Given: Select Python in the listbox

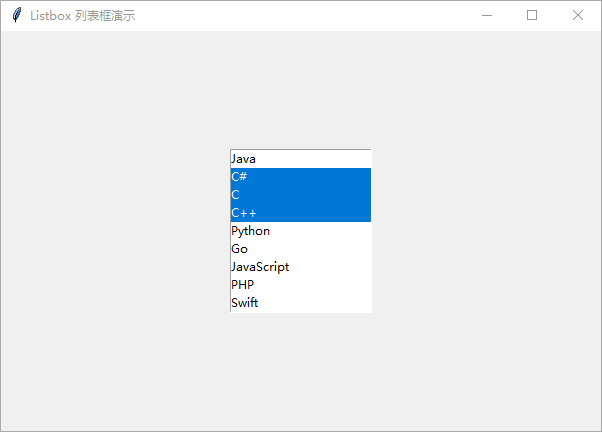Looking at the screenshot, I should pyautogui.click(x=301, y=231).
